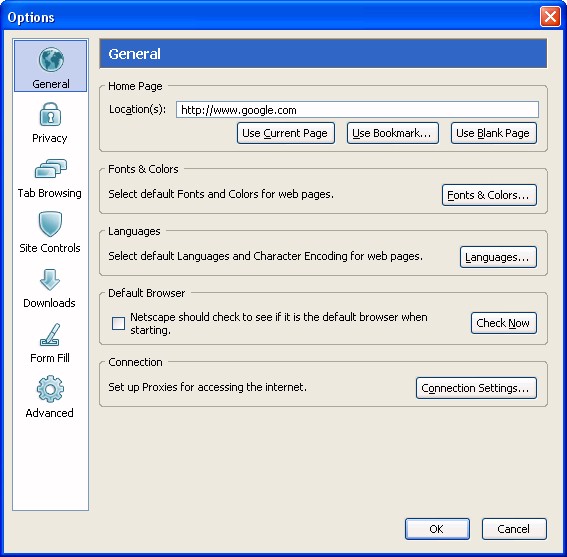This screenshot has height=557, width=567.
Task: Open the Privacy padlock category
Action: (x=50, y=114)
